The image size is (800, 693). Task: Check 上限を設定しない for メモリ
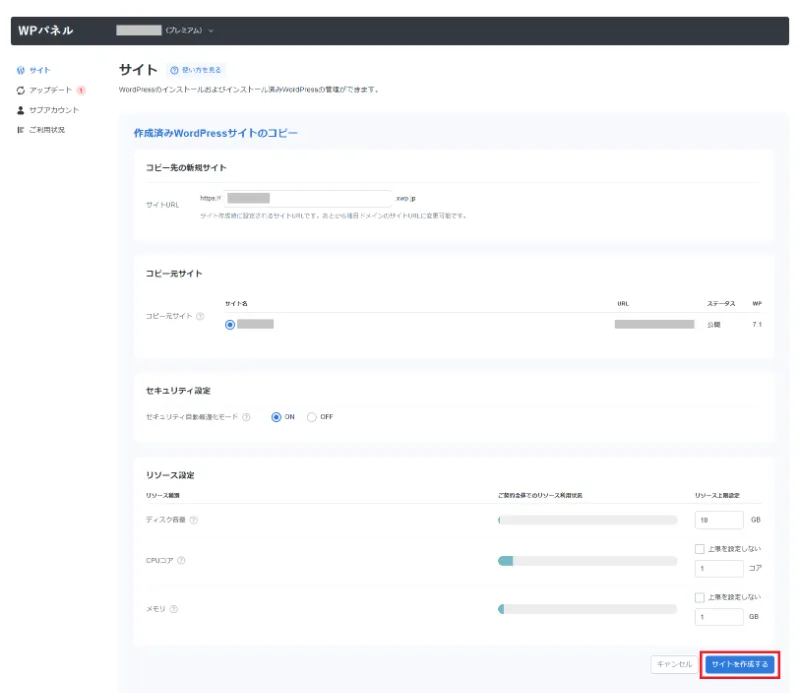[699, 597]
